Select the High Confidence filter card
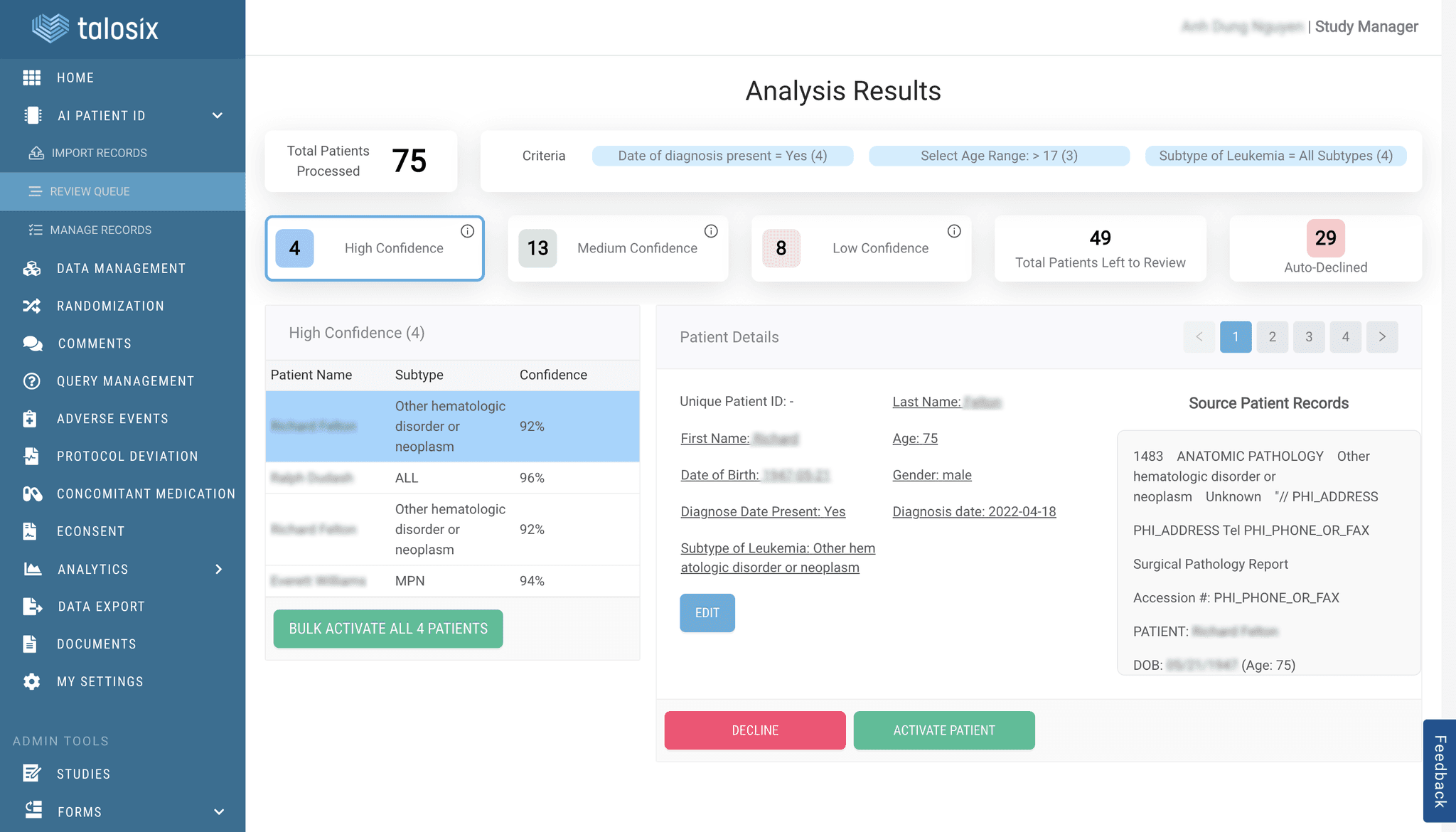 point(375,248)
